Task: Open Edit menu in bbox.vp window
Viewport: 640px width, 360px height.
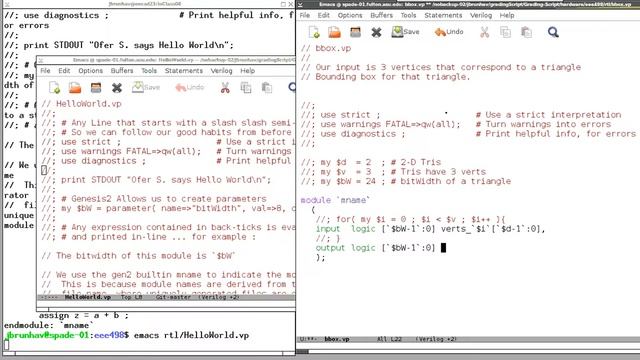Action: point(324,15)
